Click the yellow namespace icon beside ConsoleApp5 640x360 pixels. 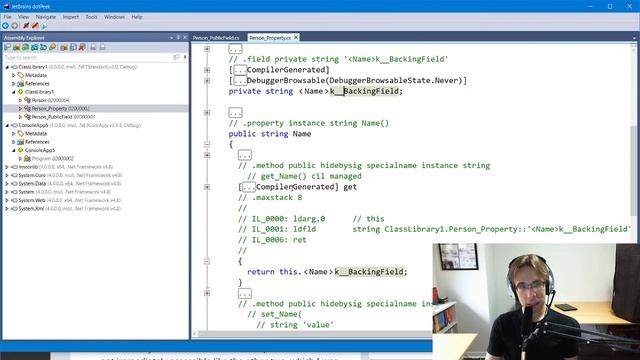coord(20,150)
